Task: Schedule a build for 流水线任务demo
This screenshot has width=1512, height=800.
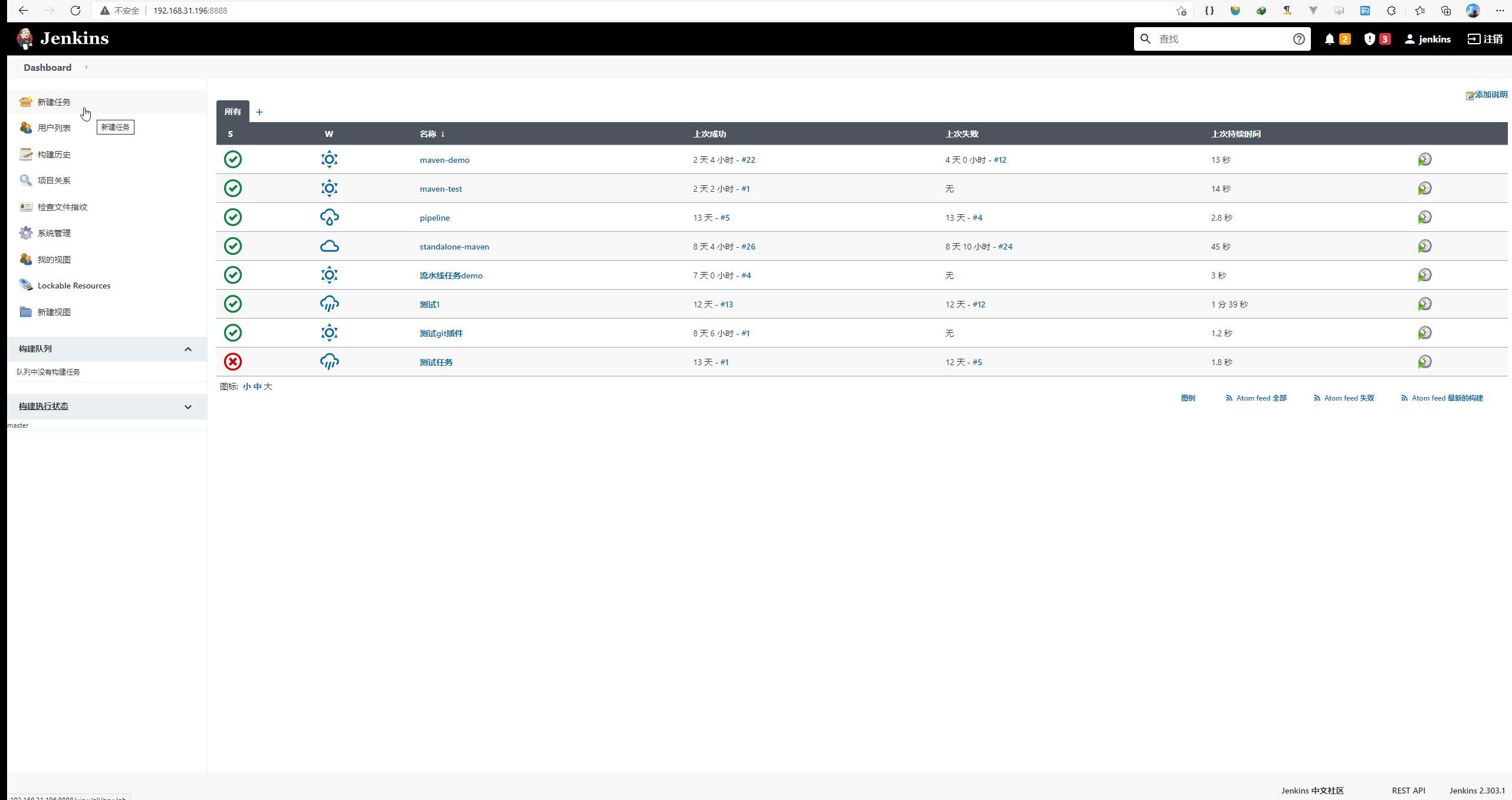Action: click(1424, 275)
